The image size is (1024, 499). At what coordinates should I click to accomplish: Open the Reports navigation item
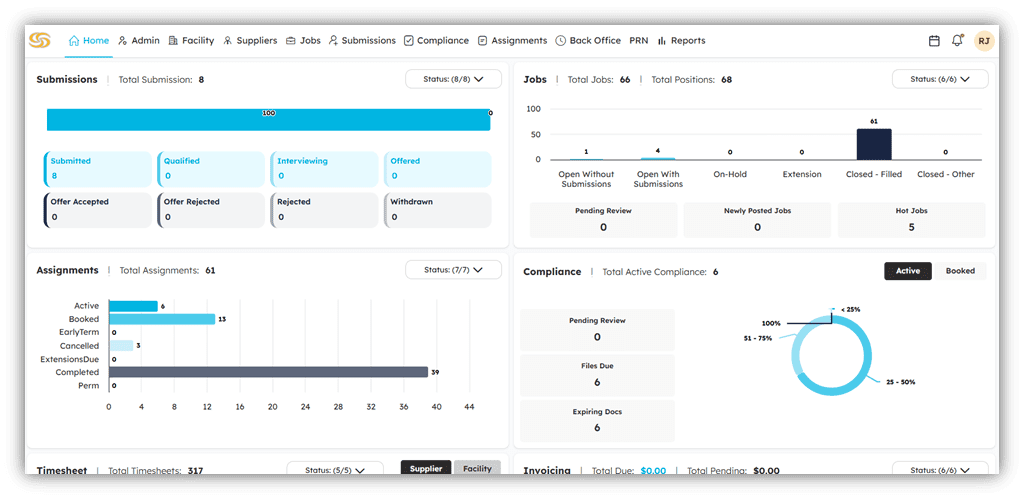tap(681, 41)
